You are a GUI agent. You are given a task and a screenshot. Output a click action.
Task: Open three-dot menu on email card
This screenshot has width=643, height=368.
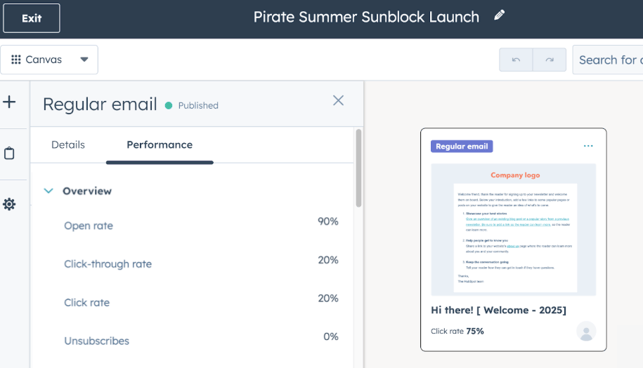(588, 146)
